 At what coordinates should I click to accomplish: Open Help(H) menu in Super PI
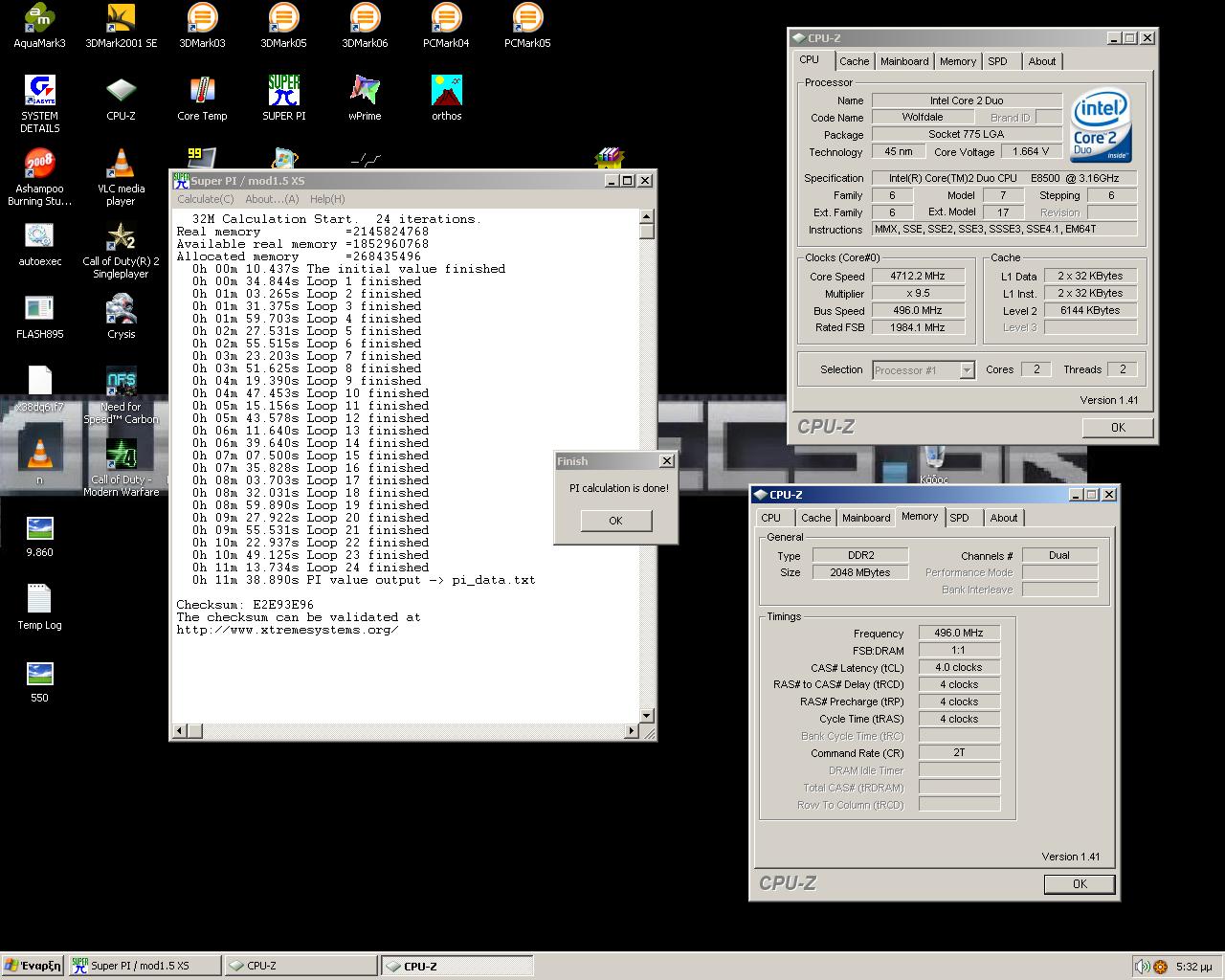(327, 199)
